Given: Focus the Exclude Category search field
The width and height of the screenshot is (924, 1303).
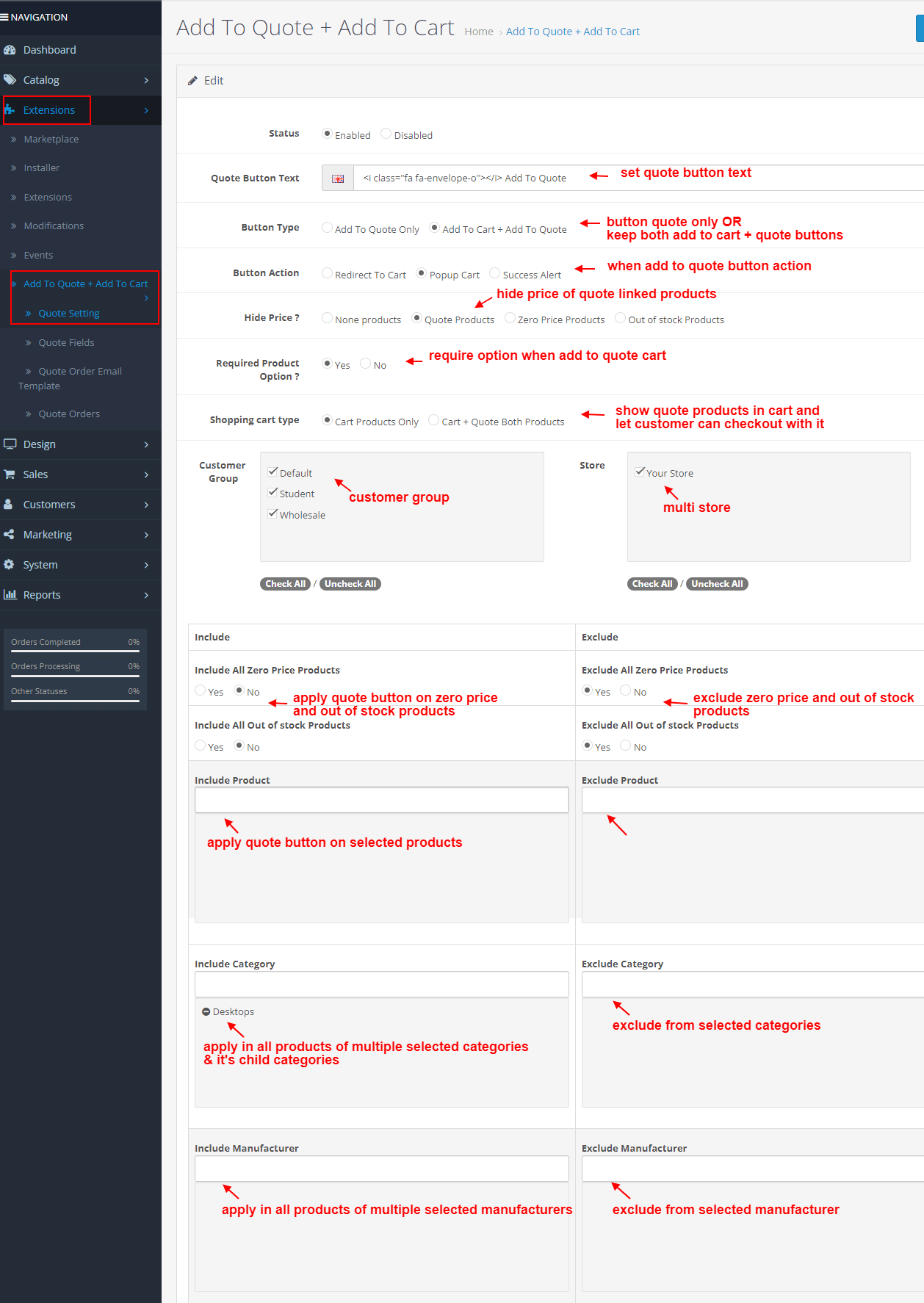Looking at the screenshot, I should pos(753,984).
